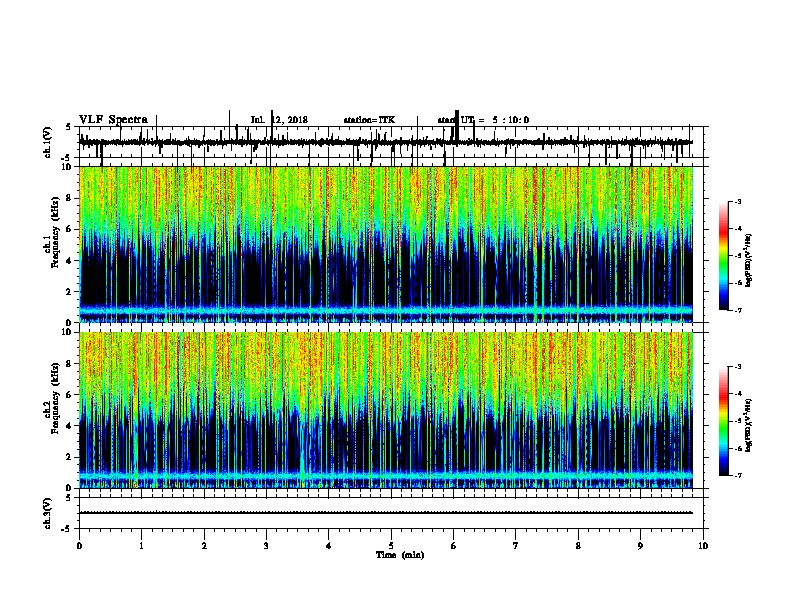This screenshot has width=792, height=612.
Task: Click time axis tick label "8"
Action: [578, 546]
